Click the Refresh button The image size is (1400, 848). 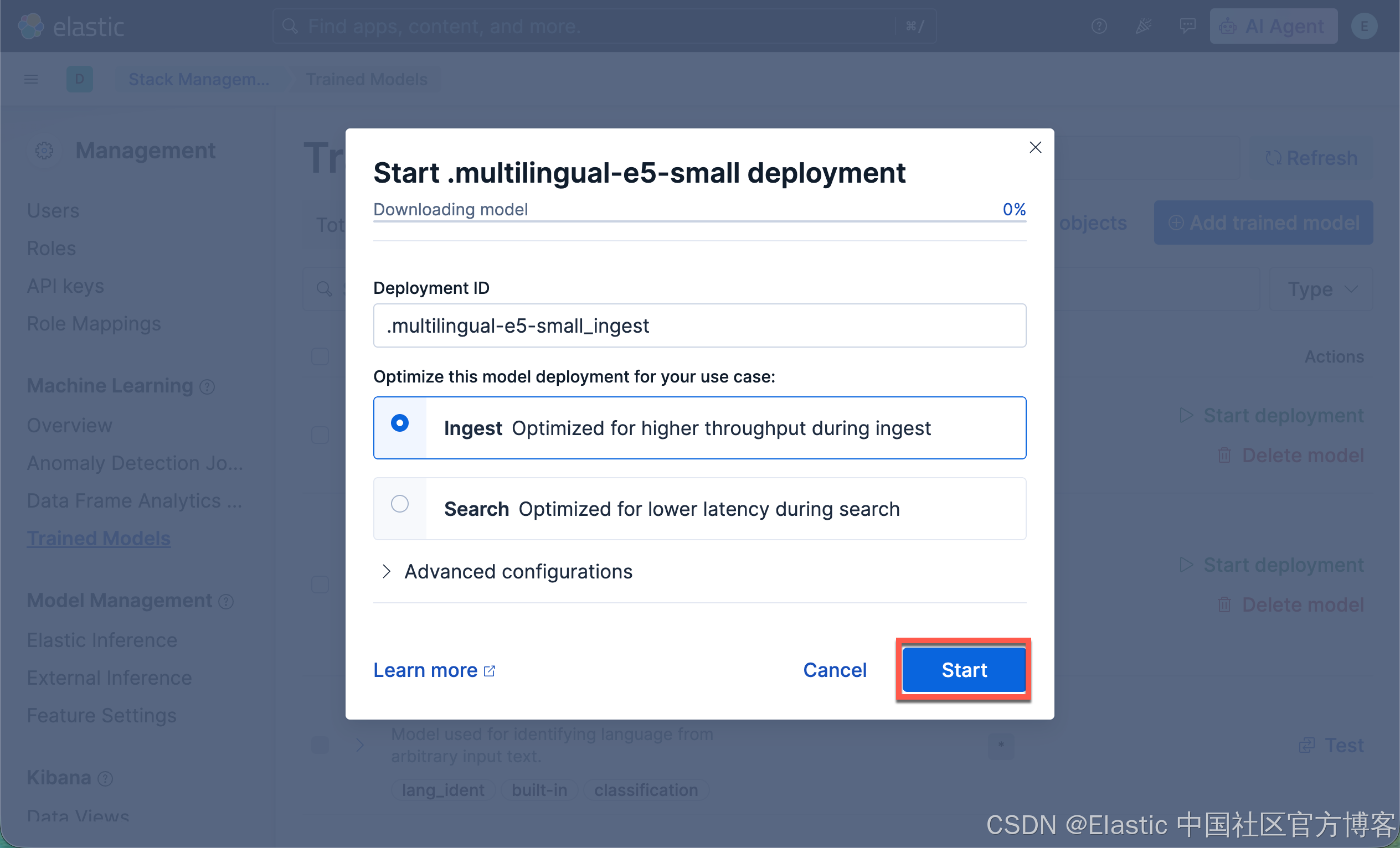[1312, 158]
